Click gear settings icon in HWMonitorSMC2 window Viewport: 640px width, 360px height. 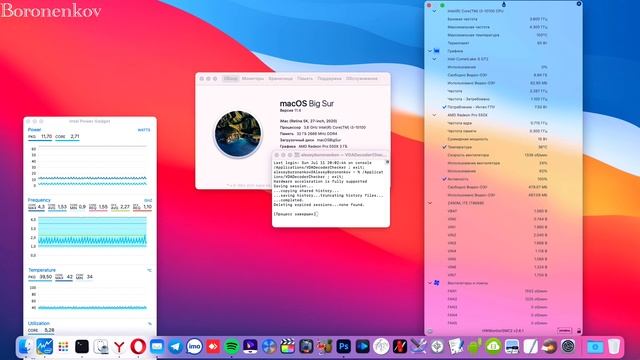(x=578, y=4)
